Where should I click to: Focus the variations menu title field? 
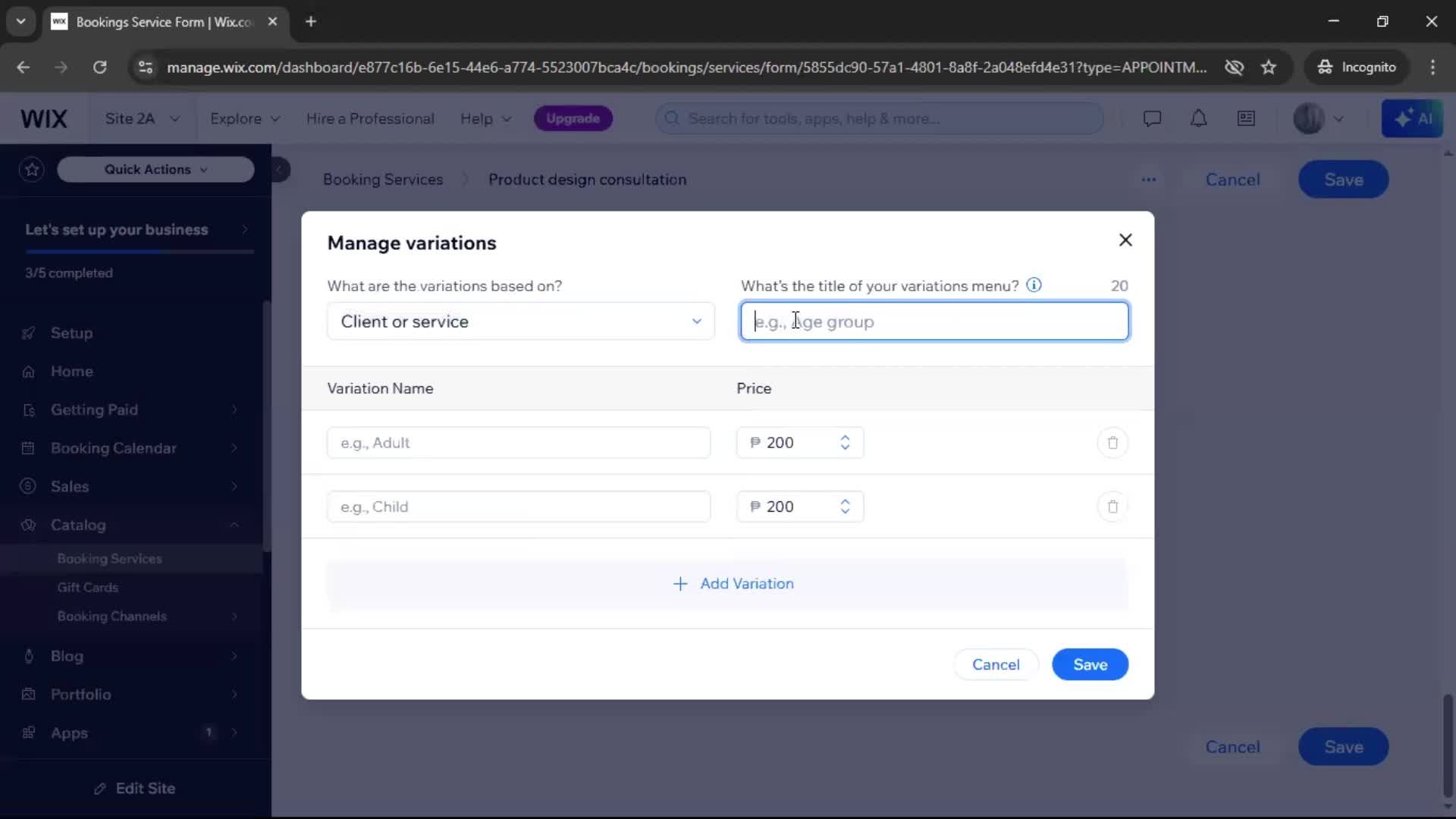click(934, 322)
